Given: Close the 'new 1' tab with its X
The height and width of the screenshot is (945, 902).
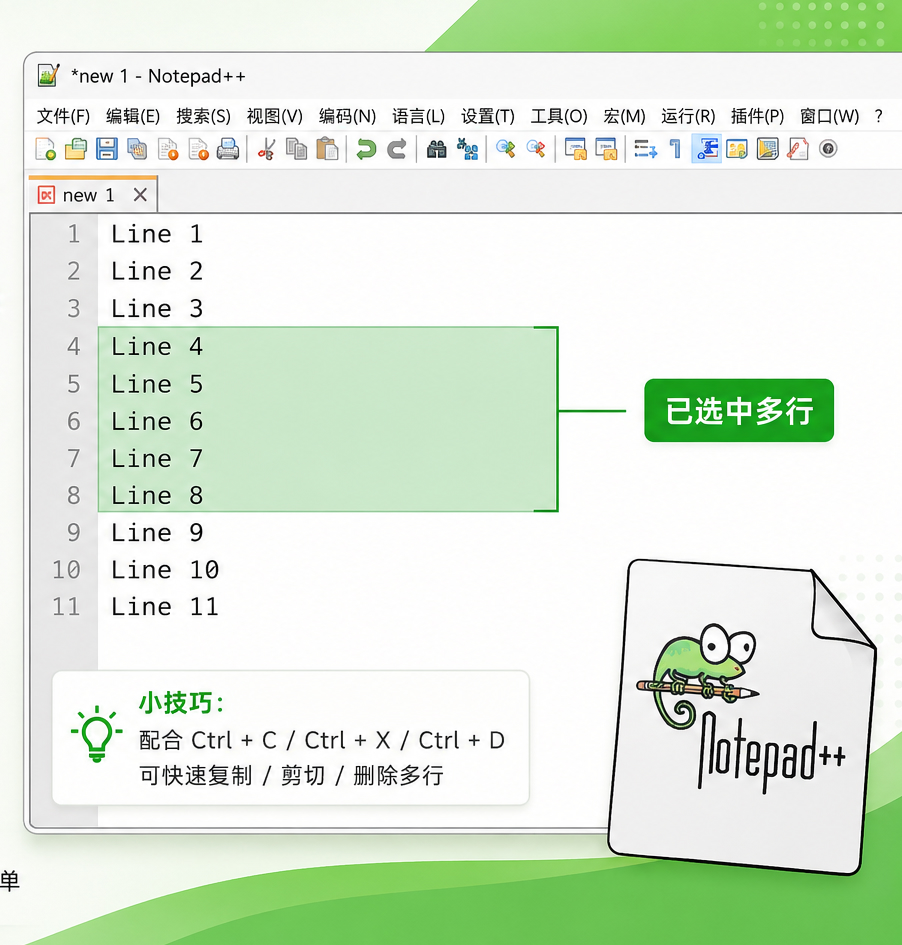Looking at the screenshot, I should click(140, 195).
